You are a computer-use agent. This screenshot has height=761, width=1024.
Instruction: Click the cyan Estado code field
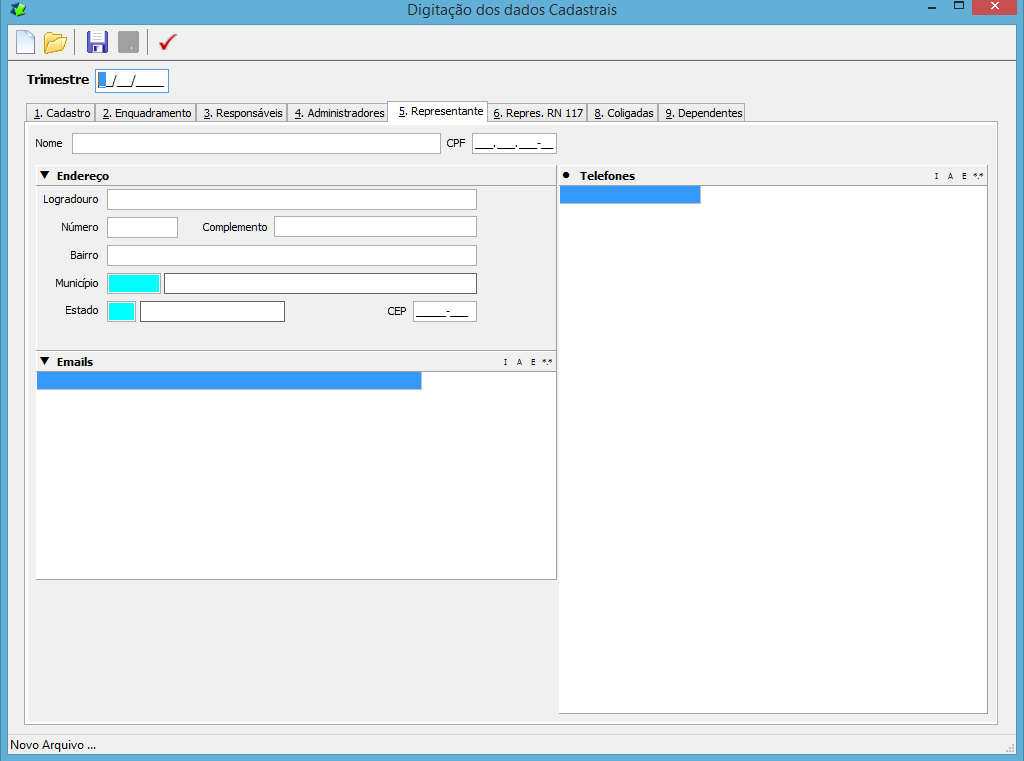tap(121, 311)
